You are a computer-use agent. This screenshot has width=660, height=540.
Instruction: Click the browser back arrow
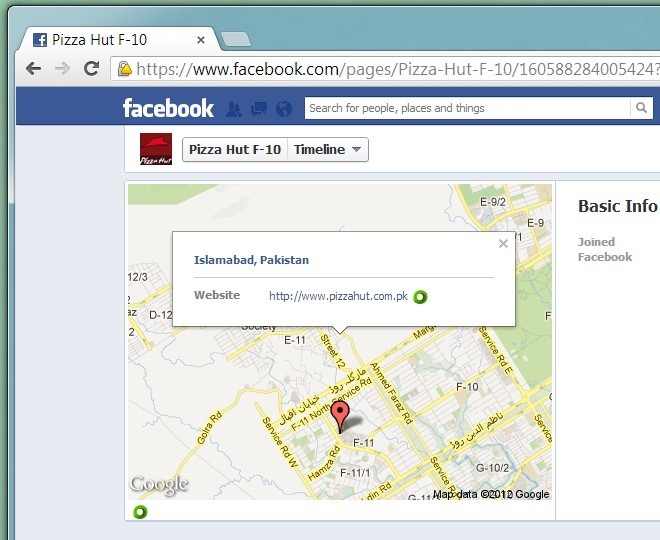33,68
